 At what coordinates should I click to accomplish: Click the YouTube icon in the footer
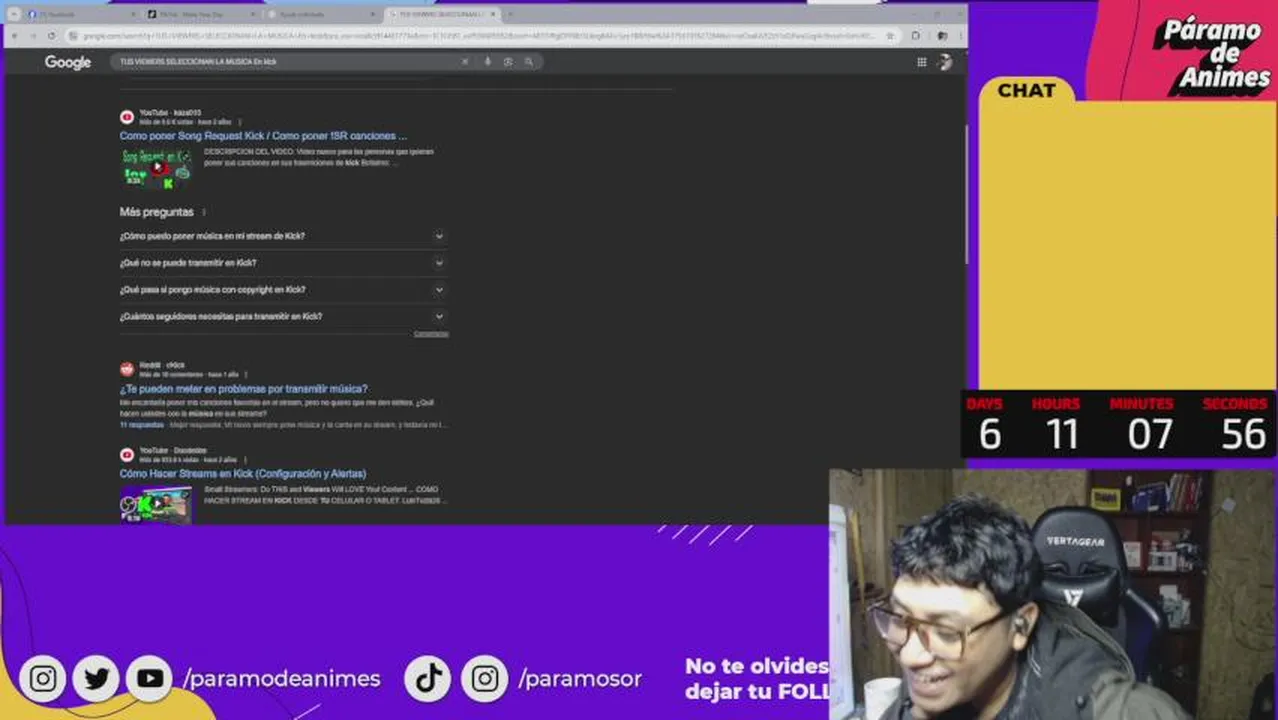[x=150, y=679]
